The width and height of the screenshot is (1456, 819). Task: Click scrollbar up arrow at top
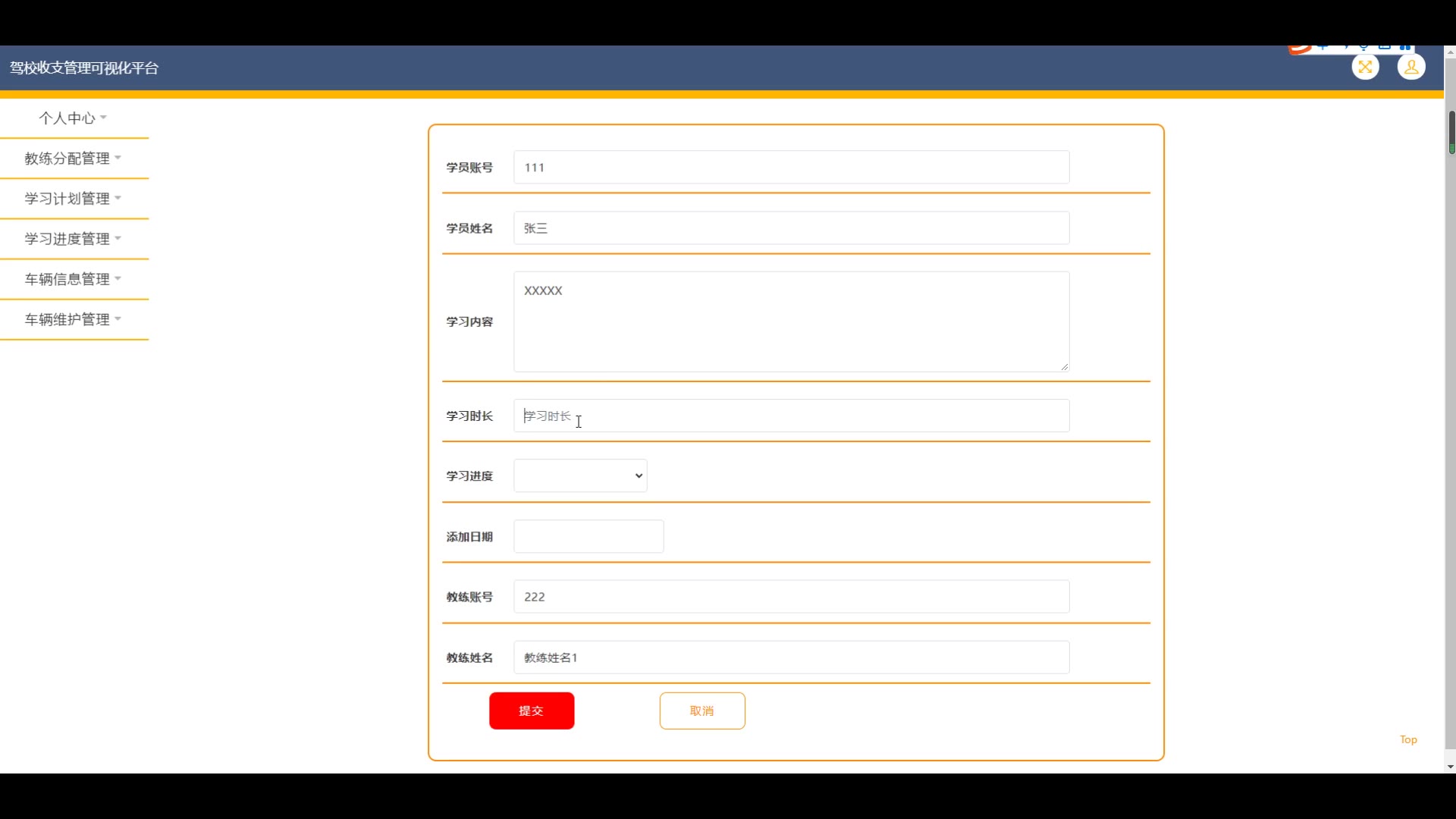click(1450, 52)
